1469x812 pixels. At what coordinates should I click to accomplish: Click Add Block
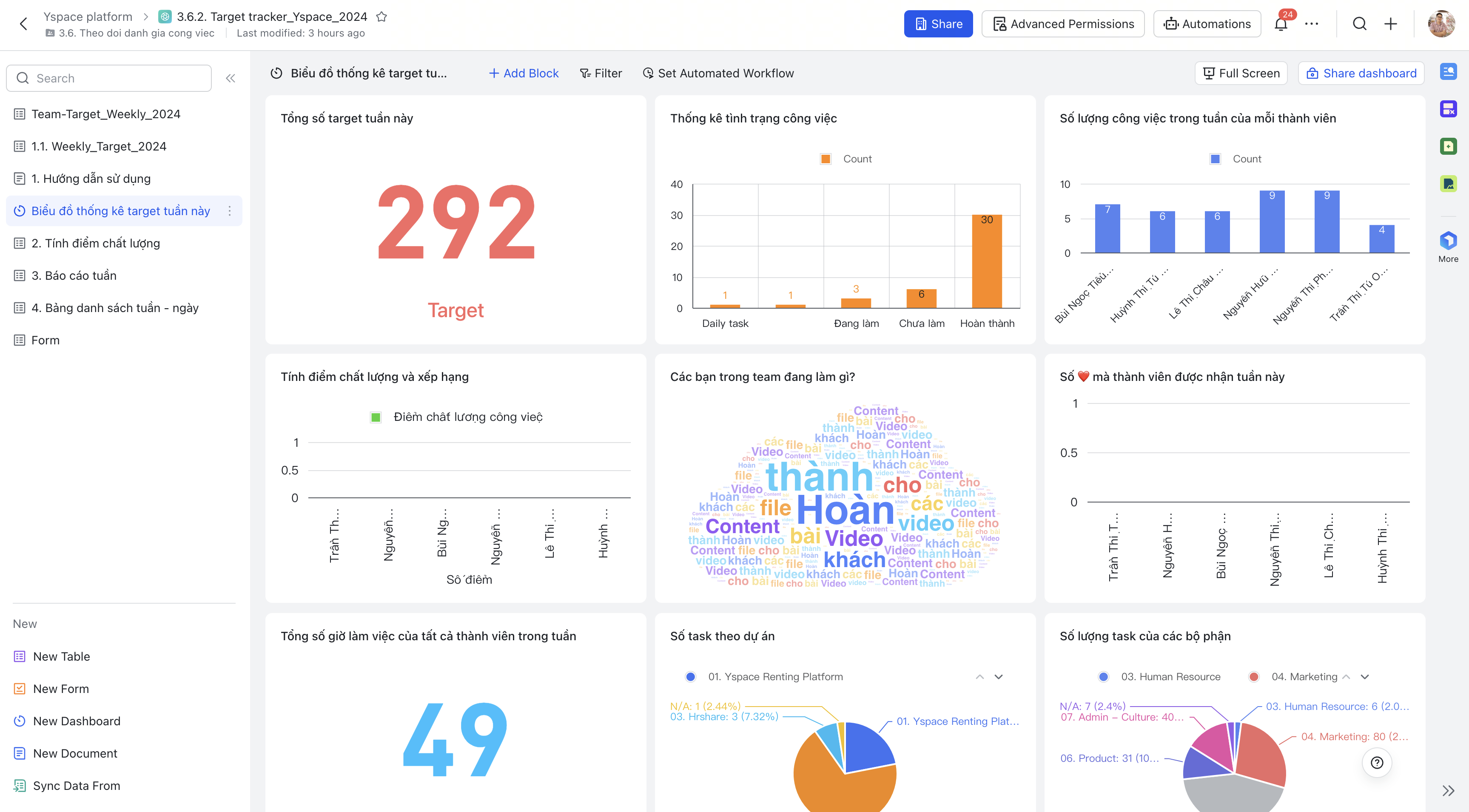pos(524,73)
